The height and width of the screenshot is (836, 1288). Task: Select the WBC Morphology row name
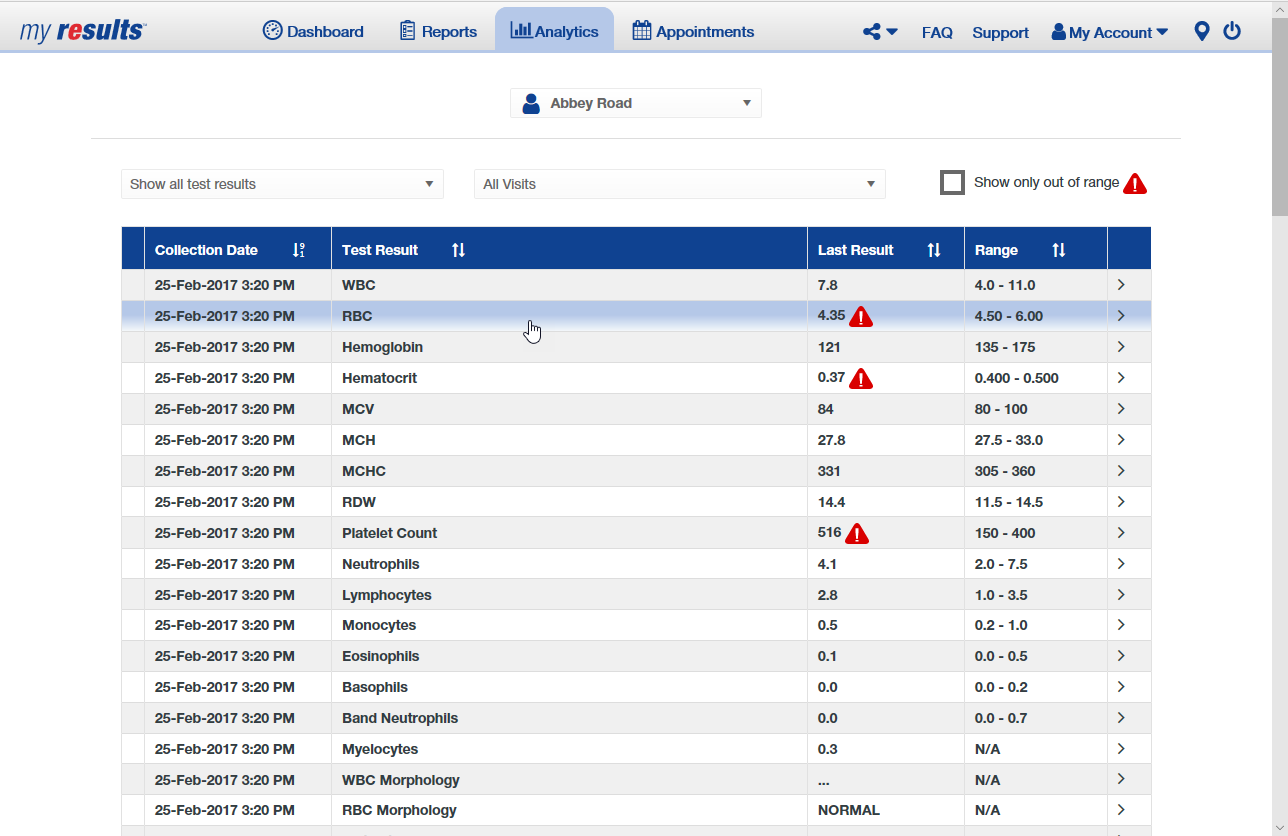pos(401,780)
